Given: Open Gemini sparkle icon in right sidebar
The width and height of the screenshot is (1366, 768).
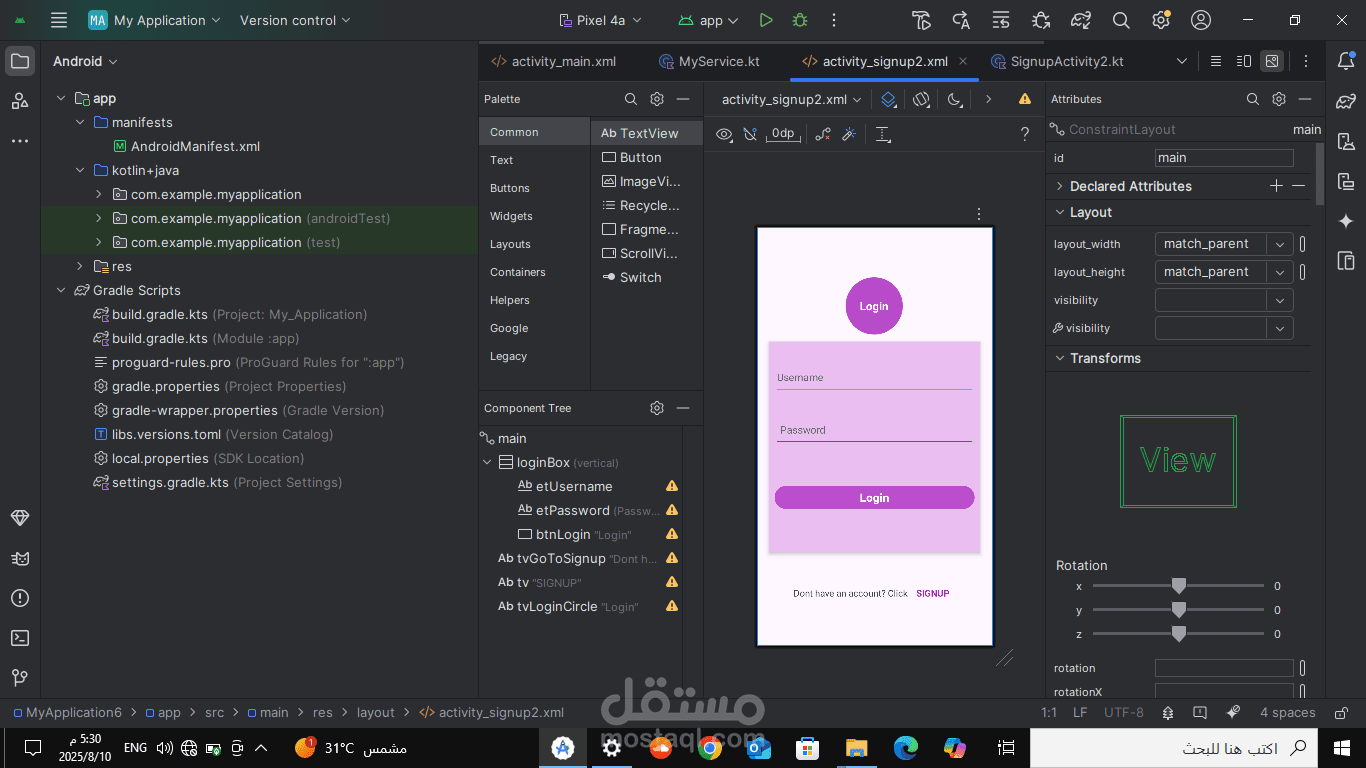Looking at the screenshot, I should [1346, 221].
